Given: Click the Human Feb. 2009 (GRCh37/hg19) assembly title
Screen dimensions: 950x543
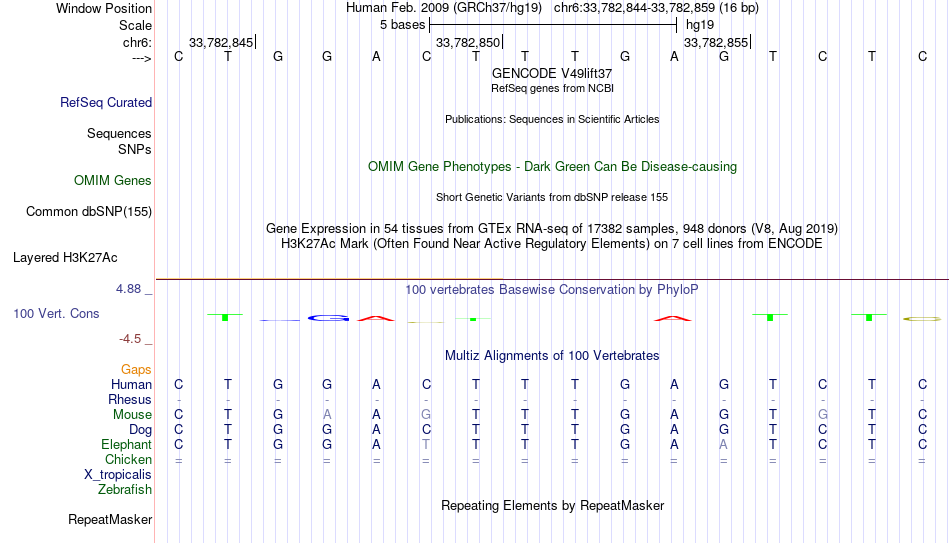Looking at the screenshot, I should pos(443,8).
